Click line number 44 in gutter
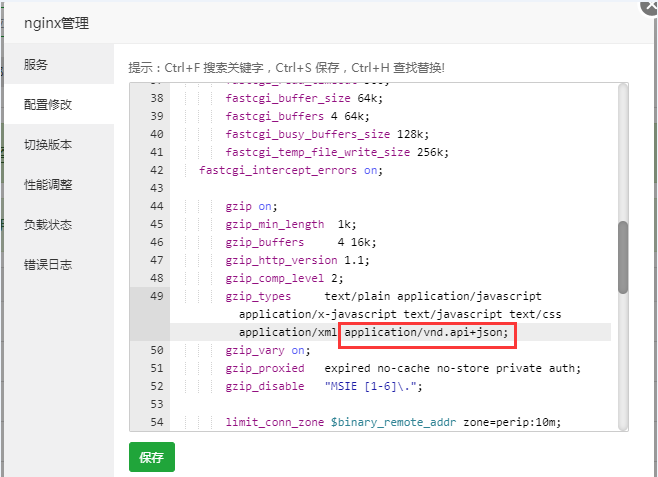 156,206
